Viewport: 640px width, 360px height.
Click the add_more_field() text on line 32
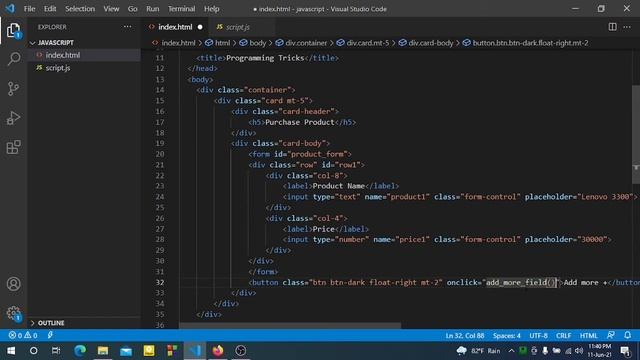pos(521,282)
